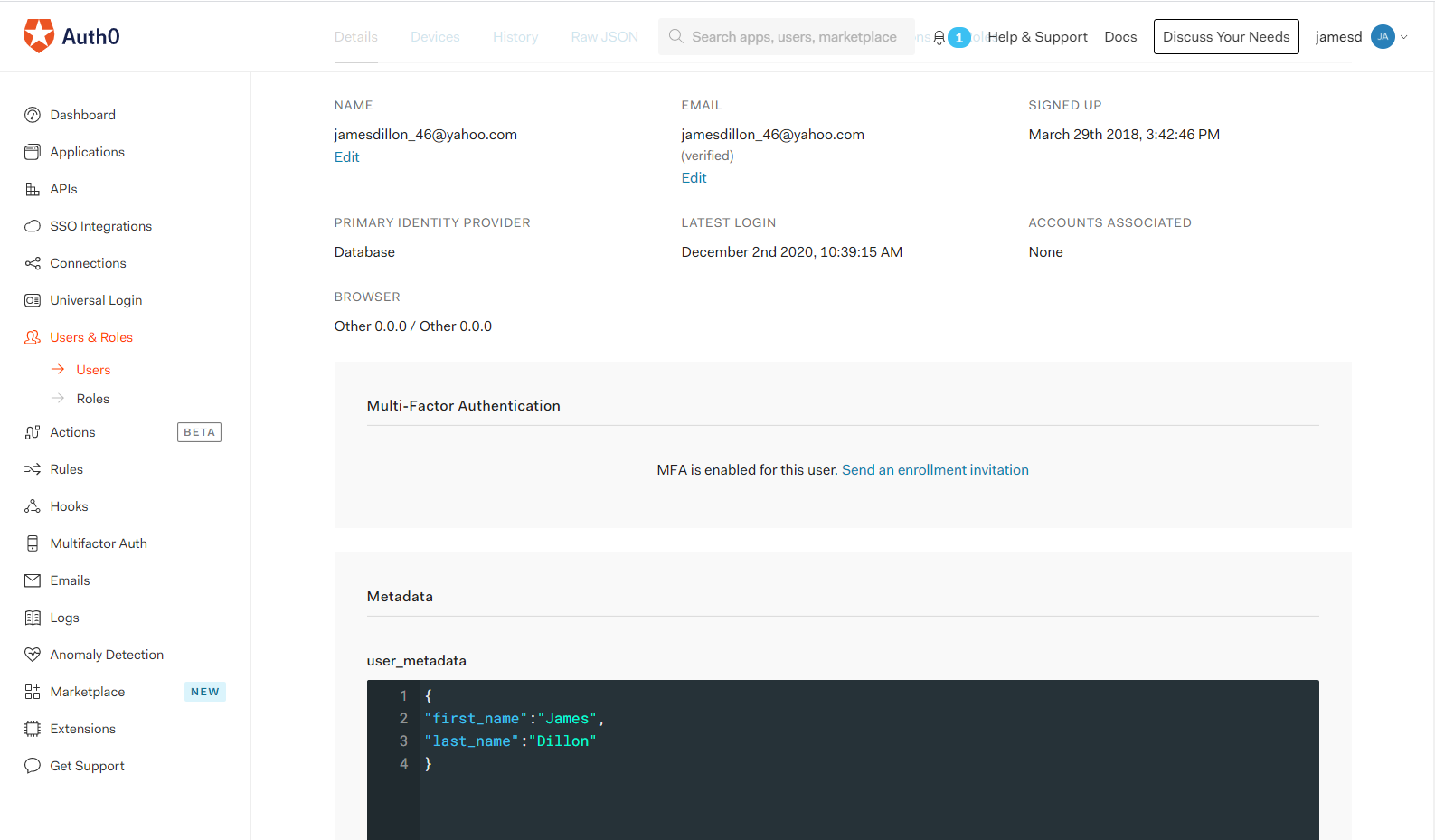Click the SSO Integrations cloud icon
The image size is (1435, 840).
pyautogui.click(x=33, y=226)
